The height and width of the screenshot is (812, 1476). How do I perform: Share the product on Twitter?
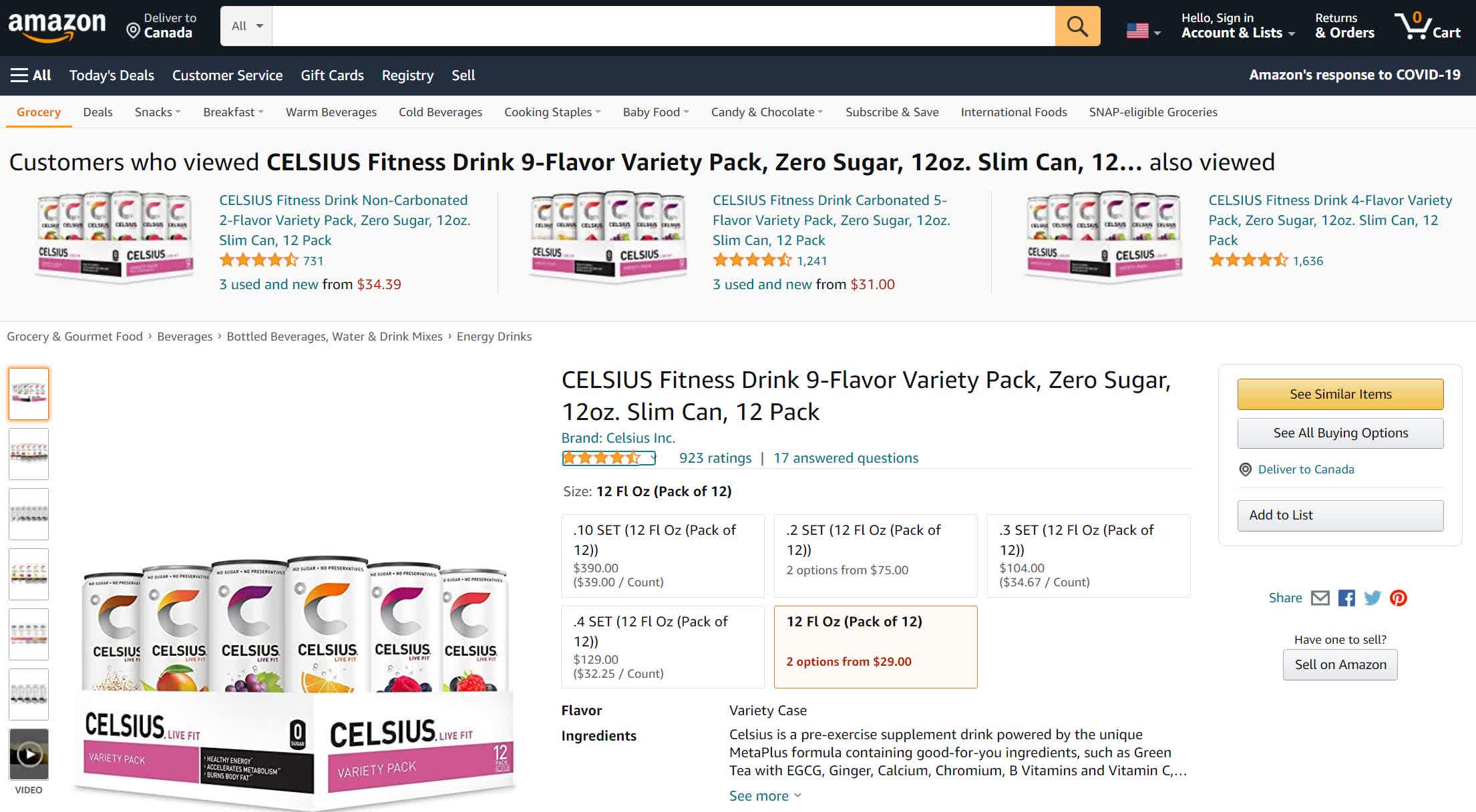[1372, 598]
